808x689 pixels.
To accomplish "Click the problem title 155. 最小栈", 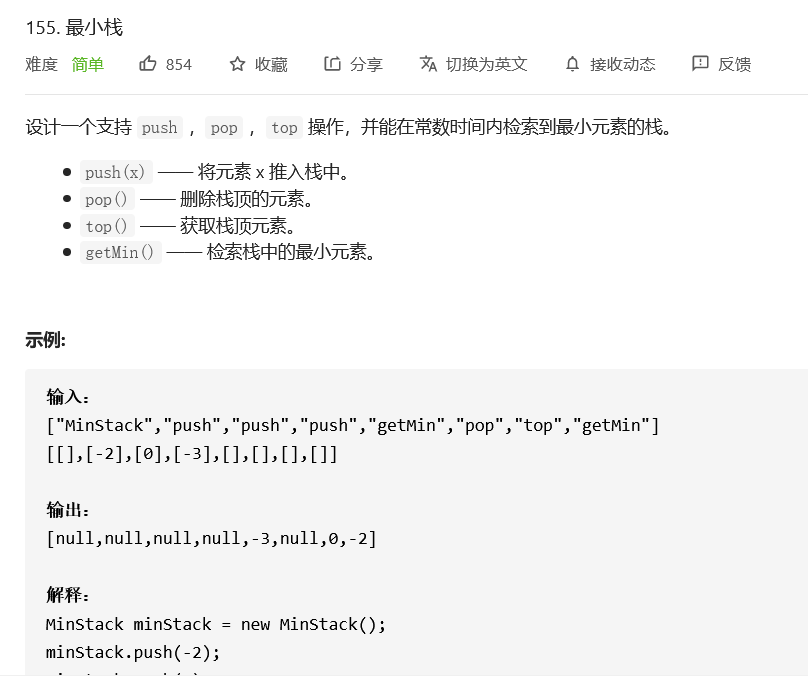I will coord(74,28).
